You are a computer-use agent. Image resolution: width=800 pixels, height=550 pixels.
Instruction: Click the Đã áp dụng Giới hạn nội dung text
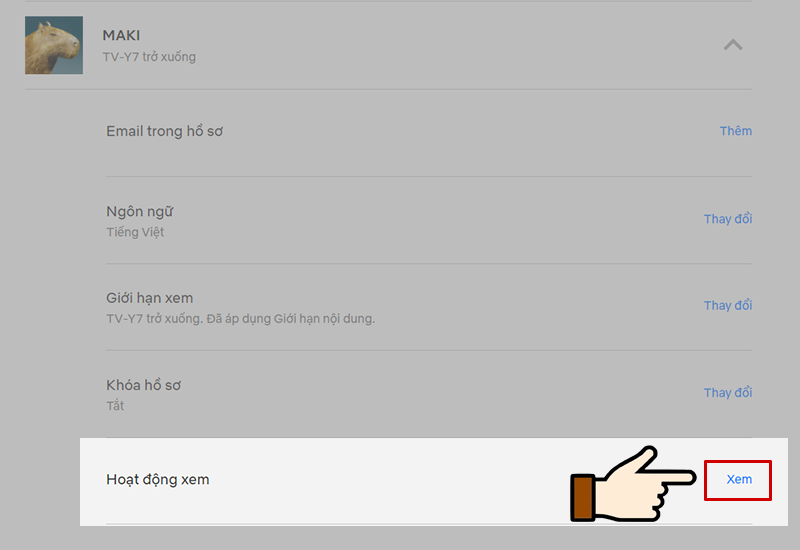(x=290, y=319)
